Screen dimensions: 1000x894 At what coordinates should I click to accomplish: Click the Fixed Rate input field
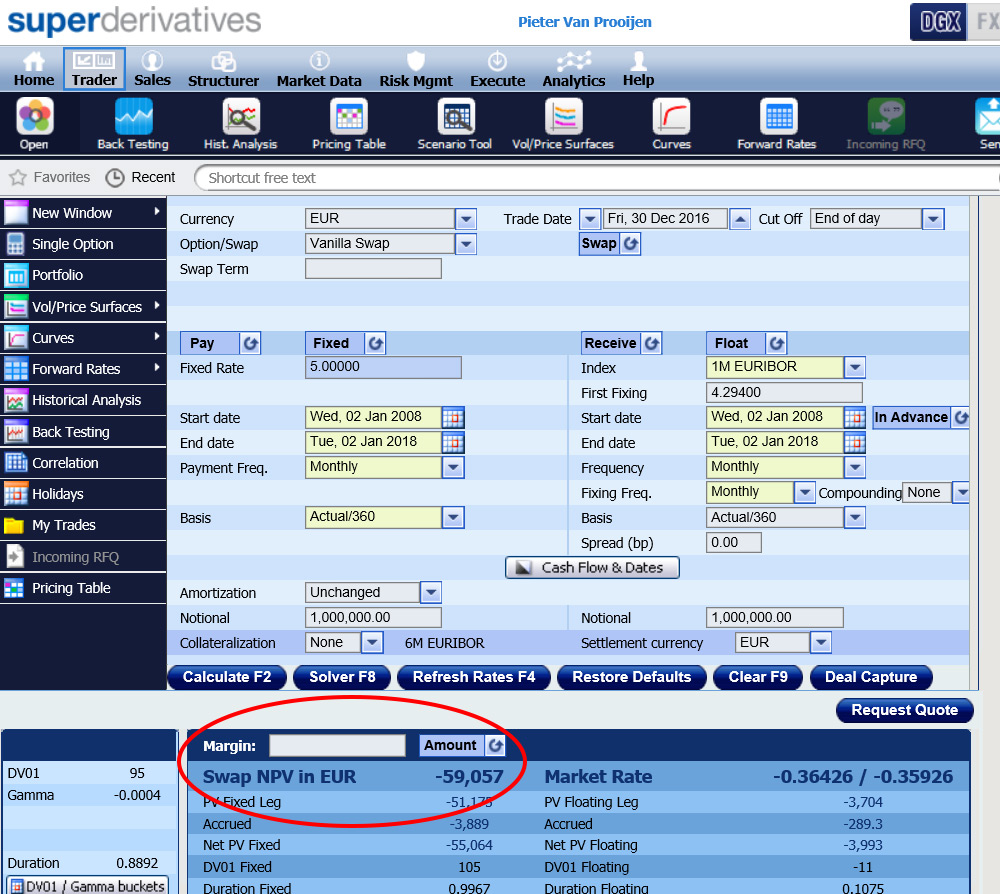coord(383,367)
